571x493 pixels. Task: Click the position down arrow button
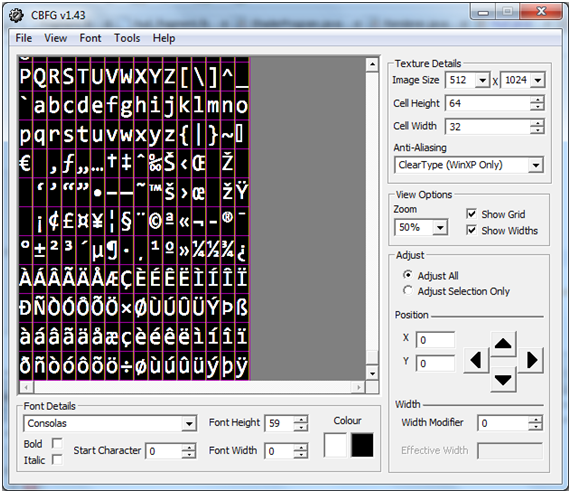click(x=503, y=379)
